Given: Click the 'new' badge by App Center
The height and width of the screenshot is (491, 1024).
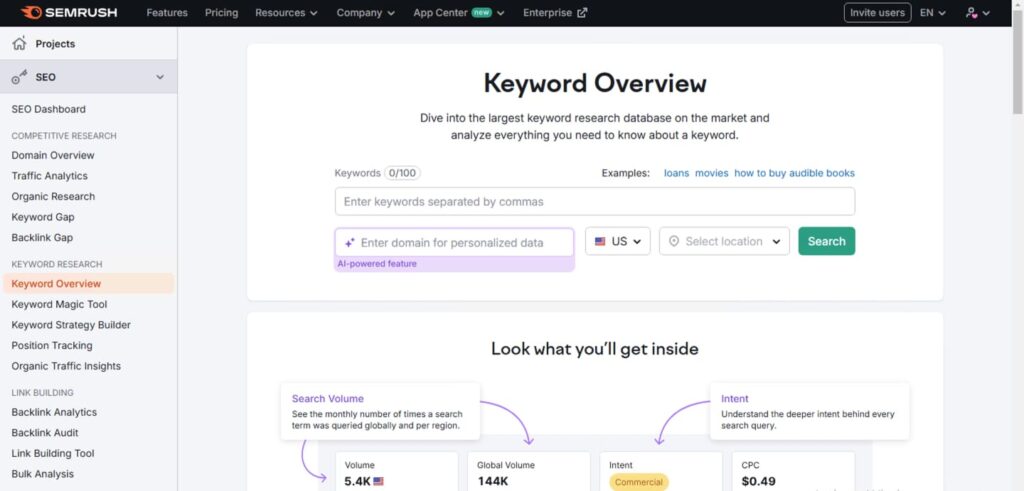Looking at the screenshot, I should 481,12.
